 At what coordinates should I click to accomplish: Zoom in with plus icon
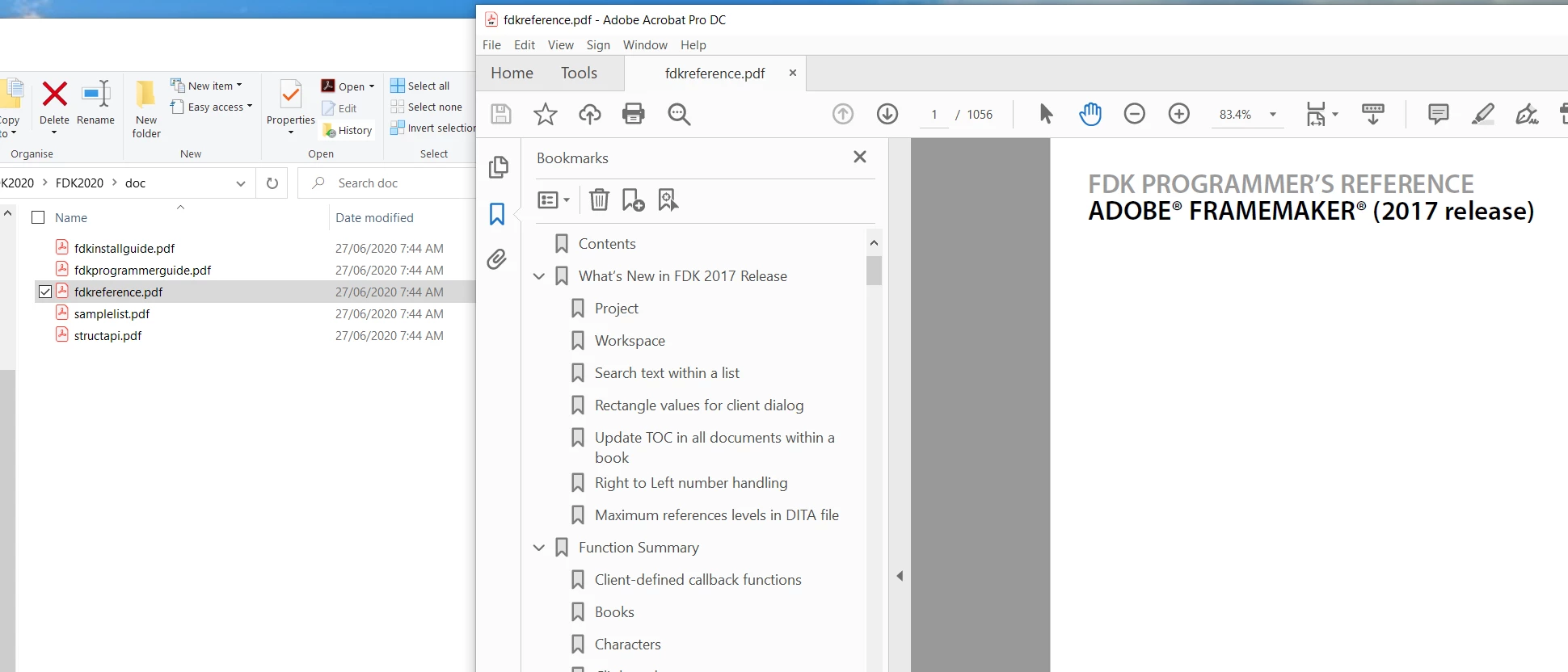click(1179, 114)
